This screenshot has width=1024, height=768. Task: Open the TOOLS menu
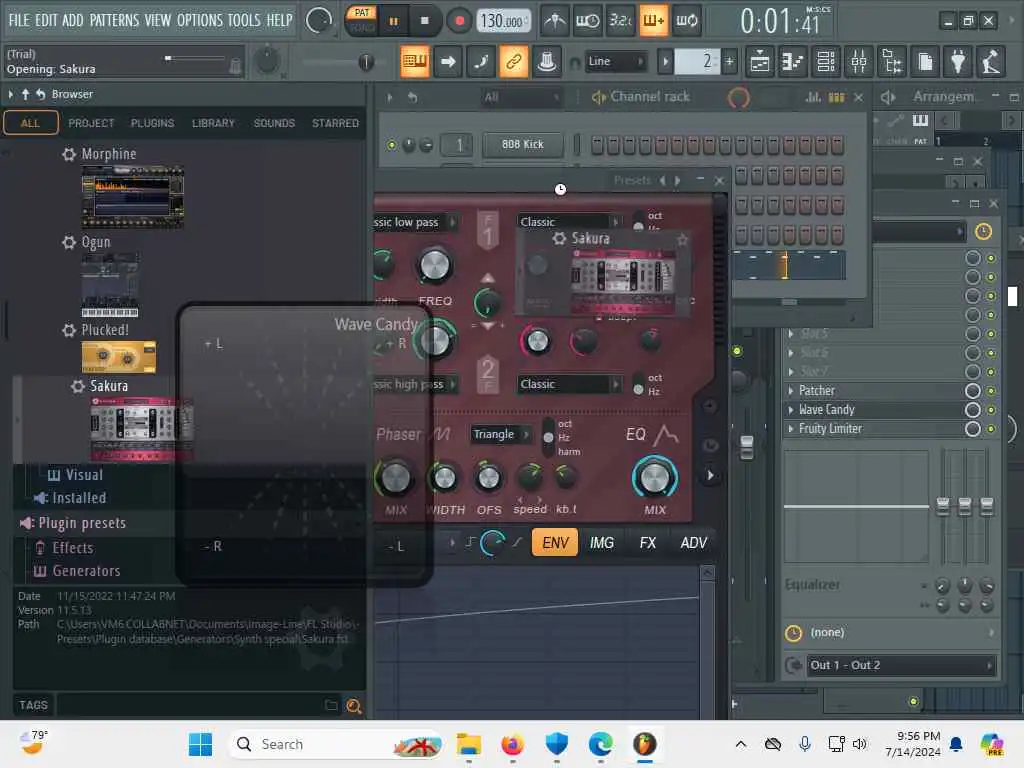tap(244, 20)
